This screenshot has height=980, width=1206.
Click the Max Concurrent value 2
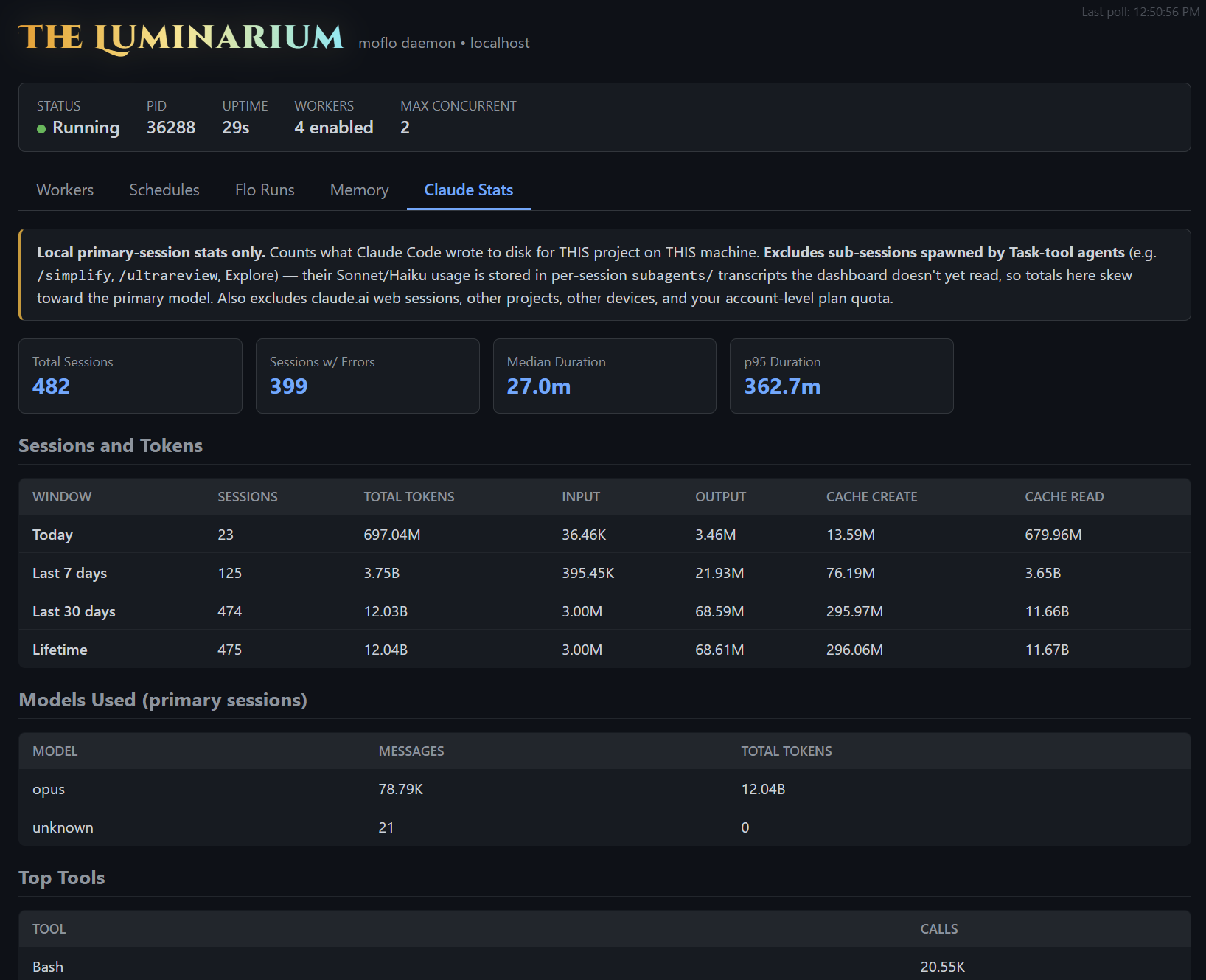405,128
